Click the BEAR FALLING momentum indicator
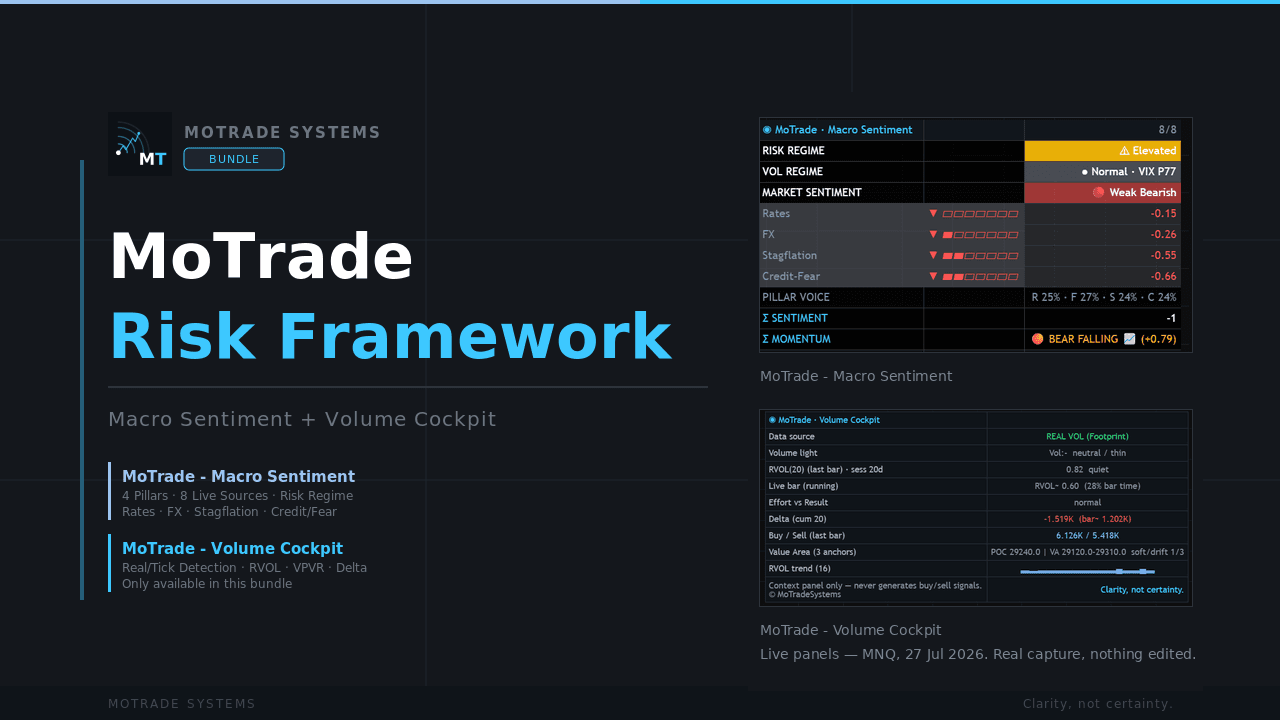Screen dimensions: 1280x720 pyautogui.click(x=1104, y=339)
